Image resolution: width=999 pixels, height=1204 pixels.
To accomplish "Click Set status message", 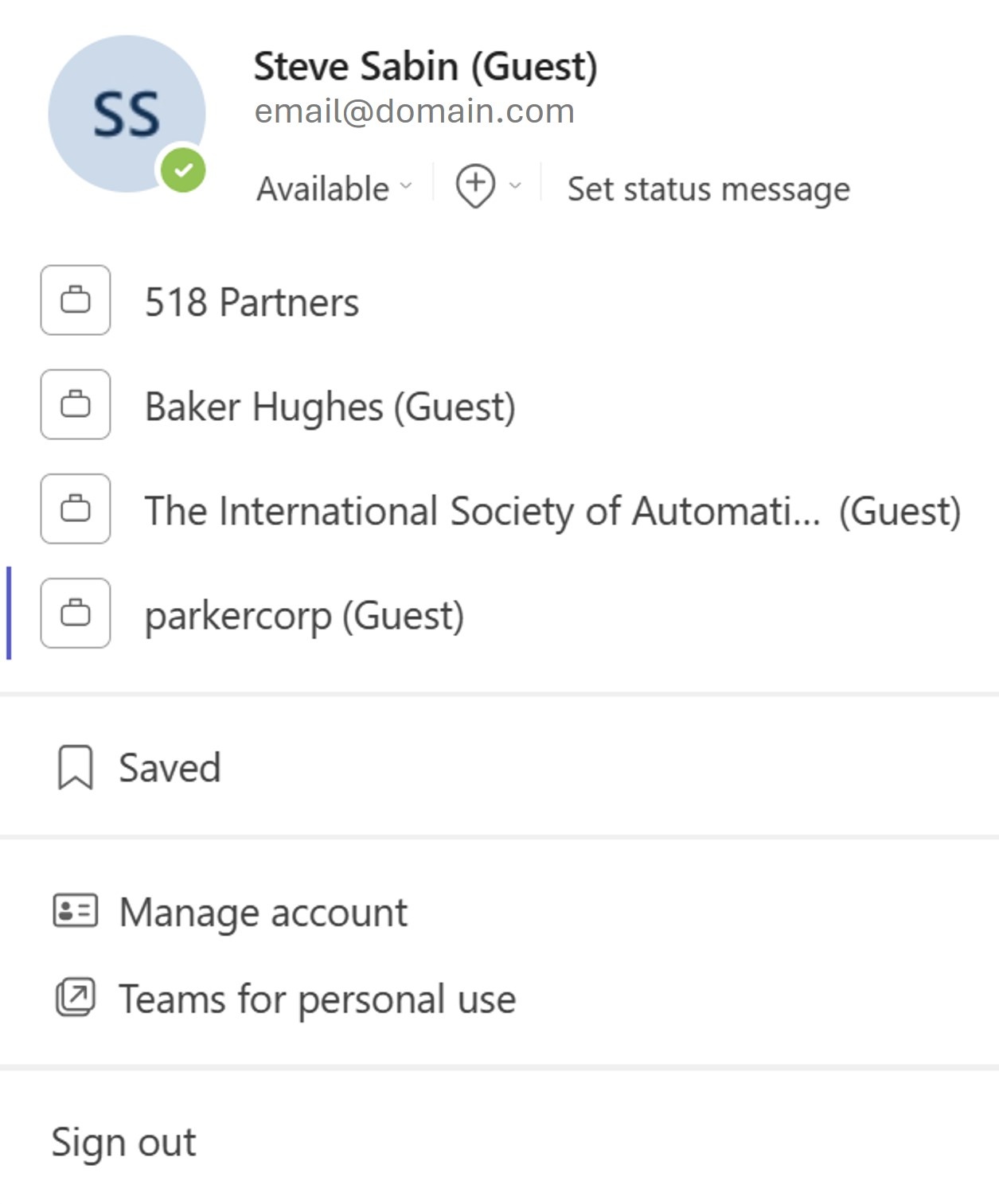I will pyautogui.click(x=708, y=189).
